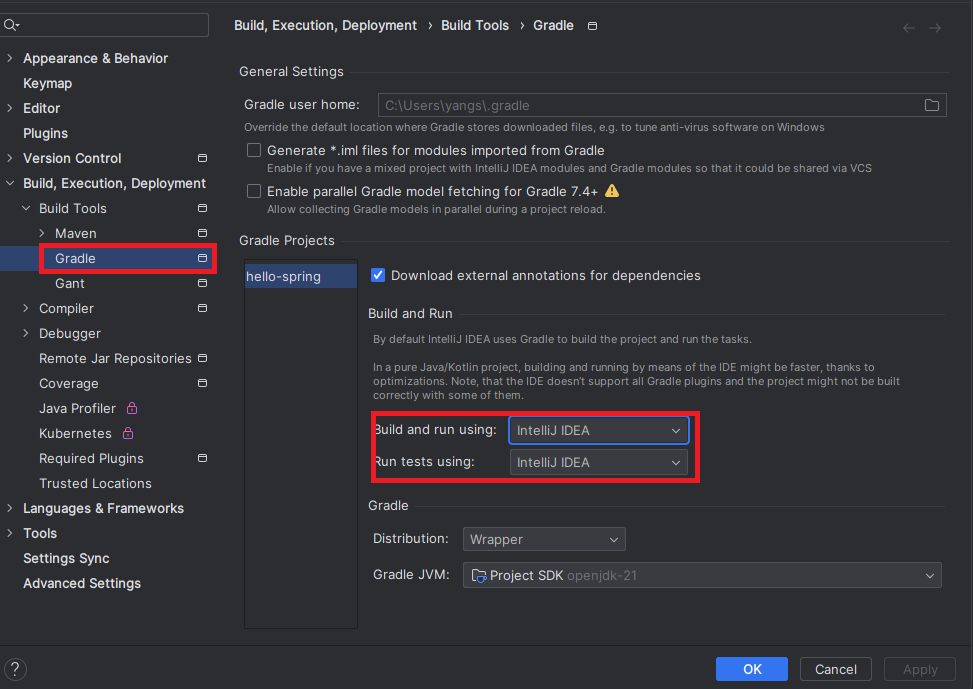Enable Generate *.iml files for modules checkbox
973x689 pixels.
click(254, 150)
